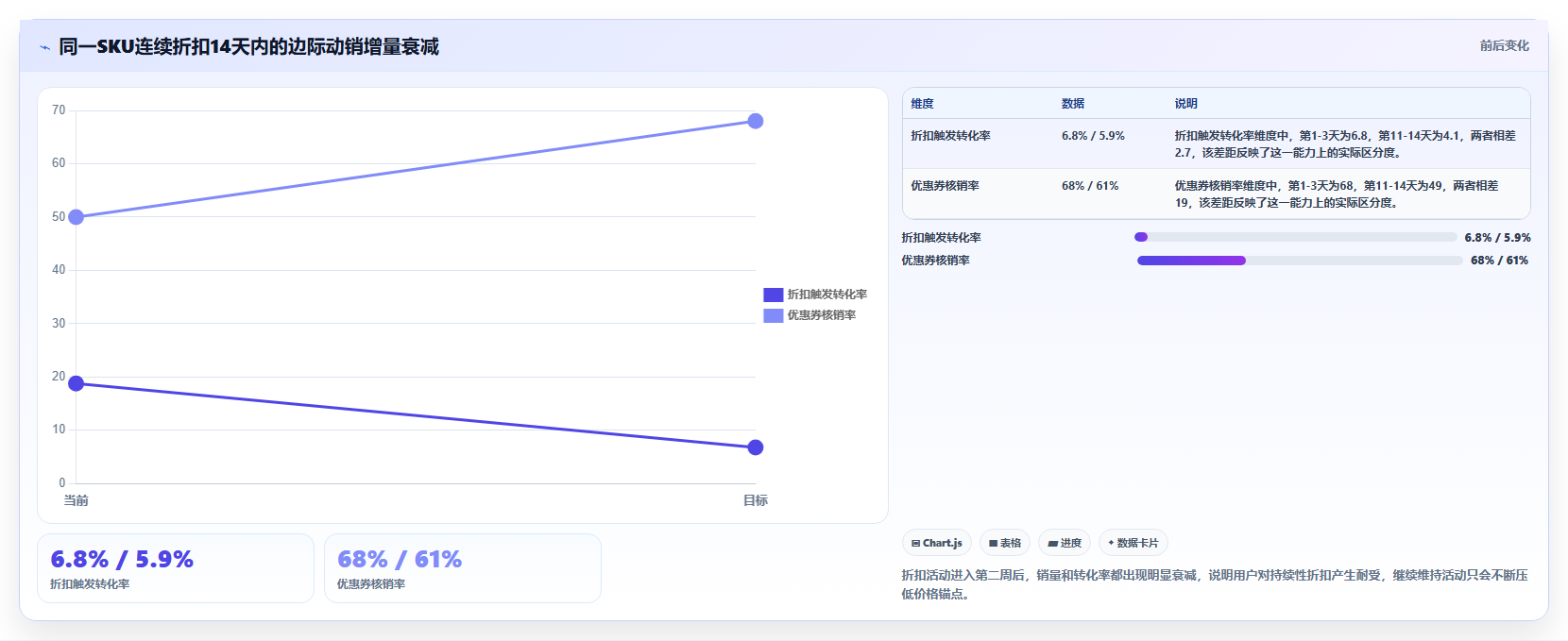Select the 折扣触发转化率 data point at 当前

click(x=77, y=383)
